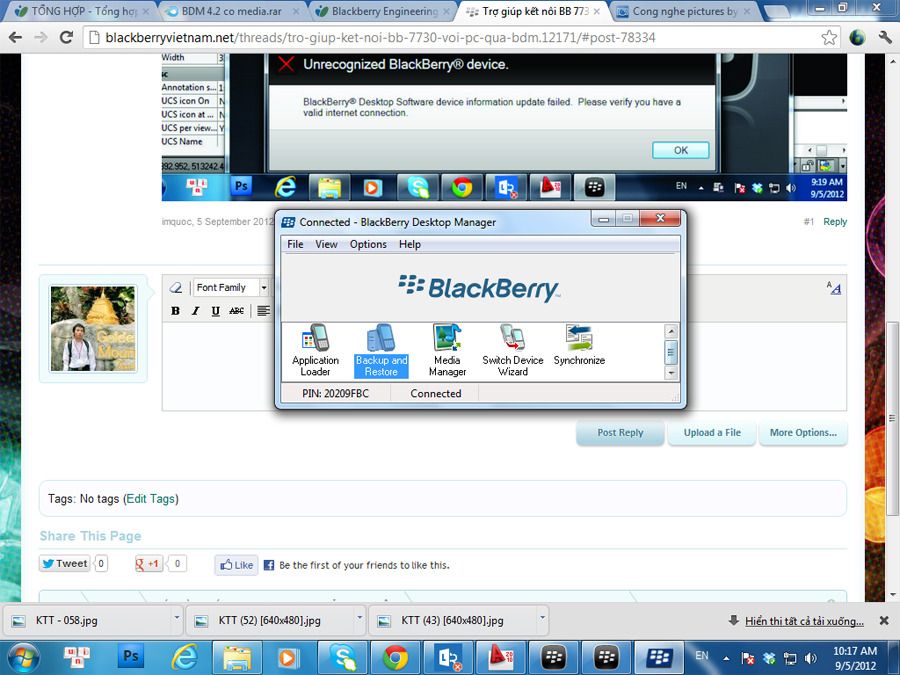The width and height of the screenshot is (900, 675).
Task: Go back in Chrome
Action: click(15, 38)
